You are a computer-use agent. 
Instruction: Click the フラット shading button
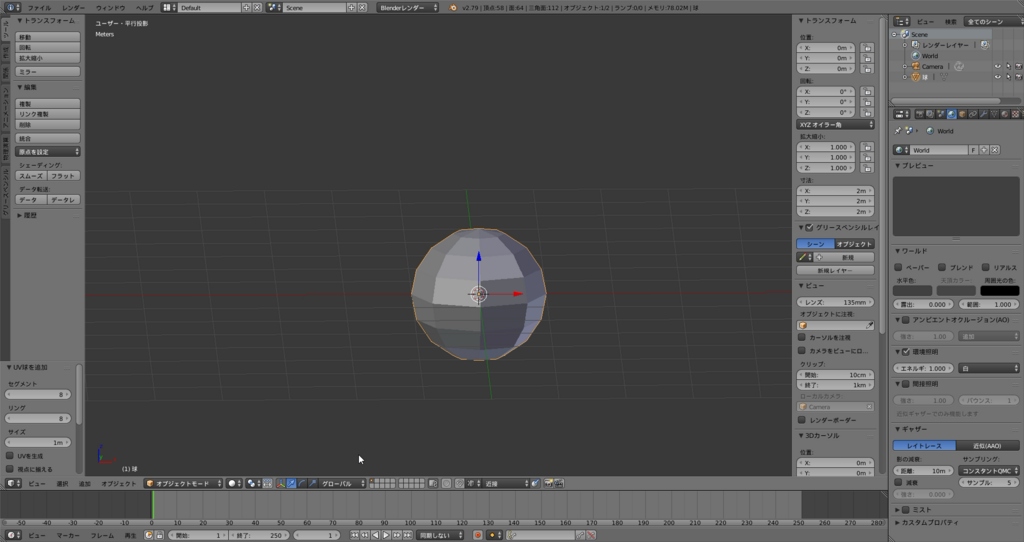64,176
